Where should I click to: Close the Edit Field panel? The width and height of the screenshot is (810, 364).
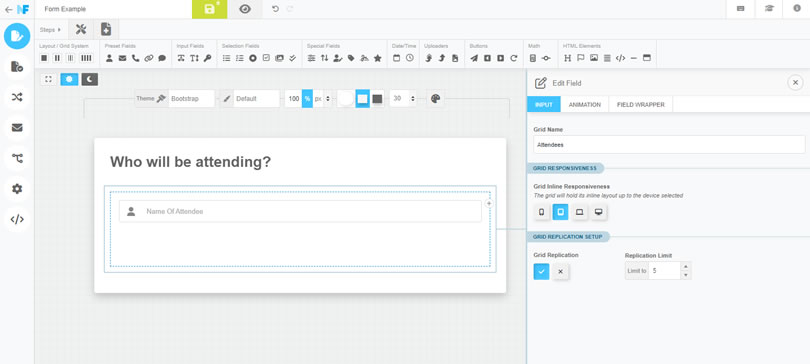coord(795,83)
